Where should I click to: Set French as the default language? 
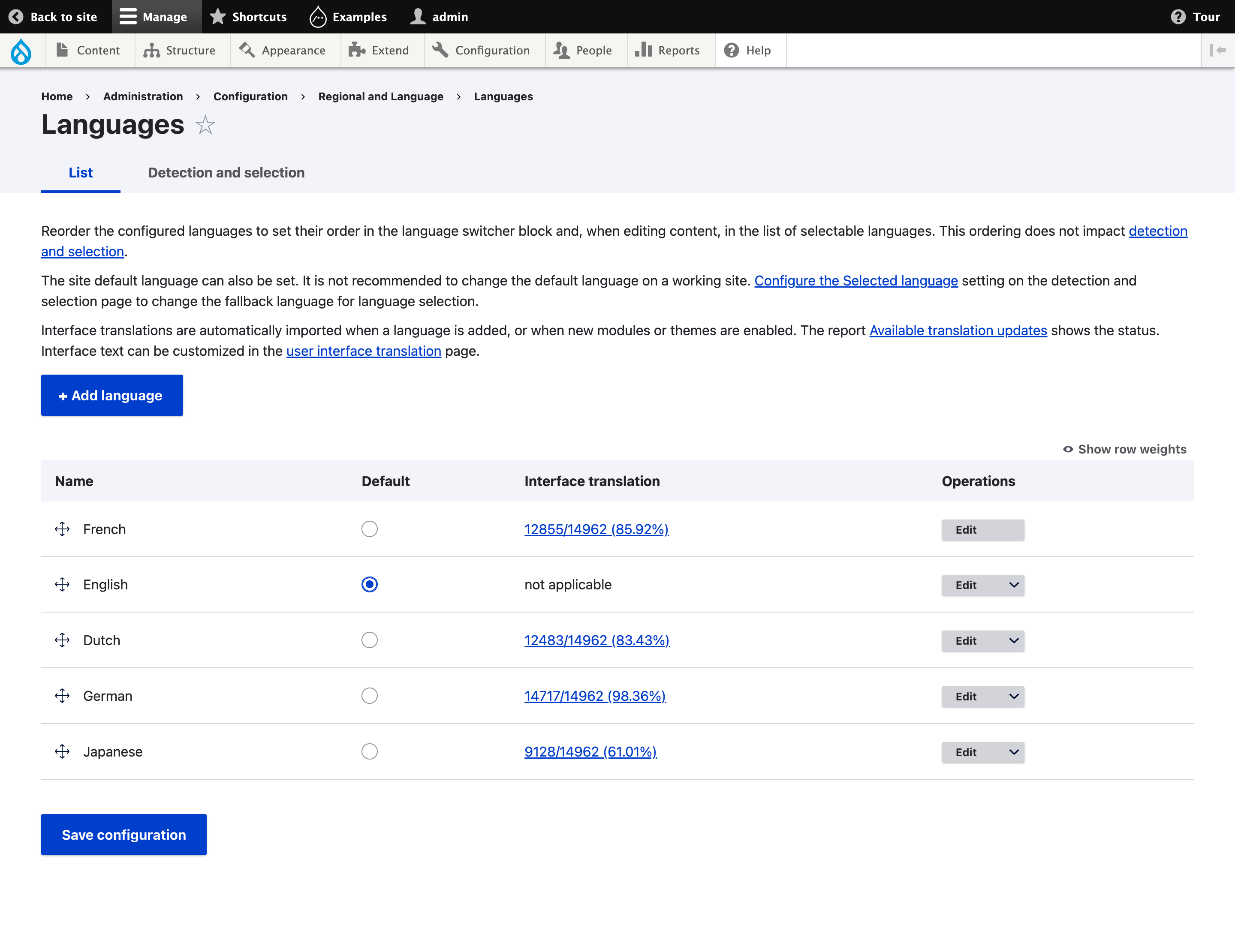click(x=369, y=529)
